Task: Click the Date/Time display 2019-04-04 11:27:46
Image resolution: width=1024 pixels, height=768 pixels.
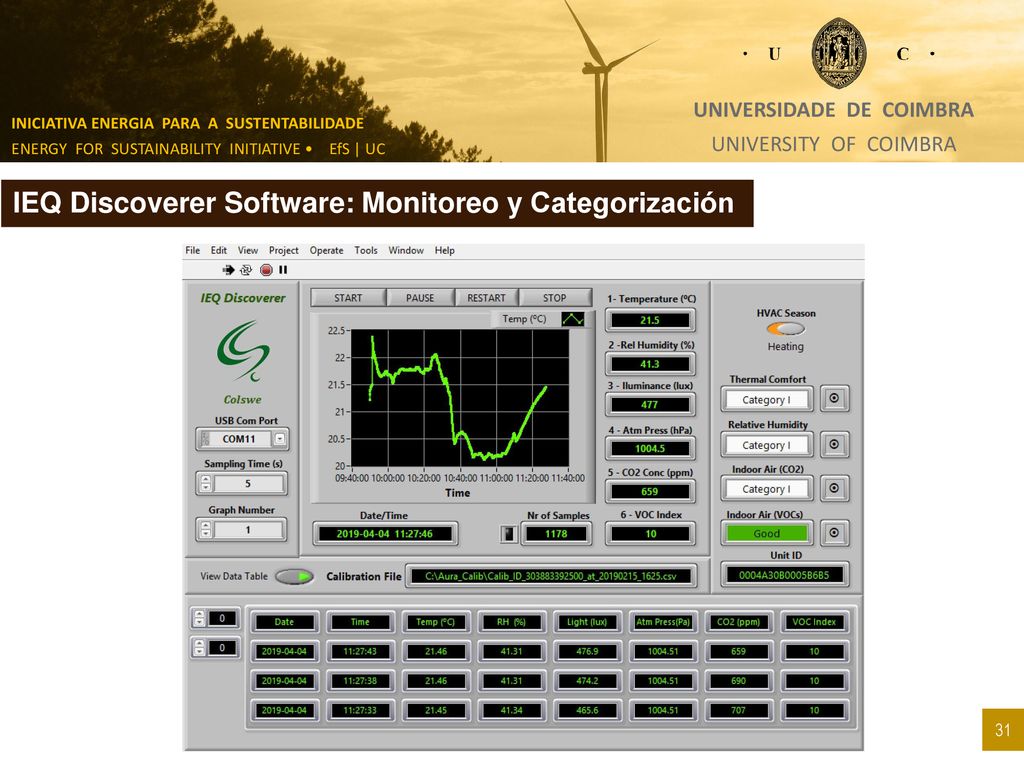Action: 385,534
